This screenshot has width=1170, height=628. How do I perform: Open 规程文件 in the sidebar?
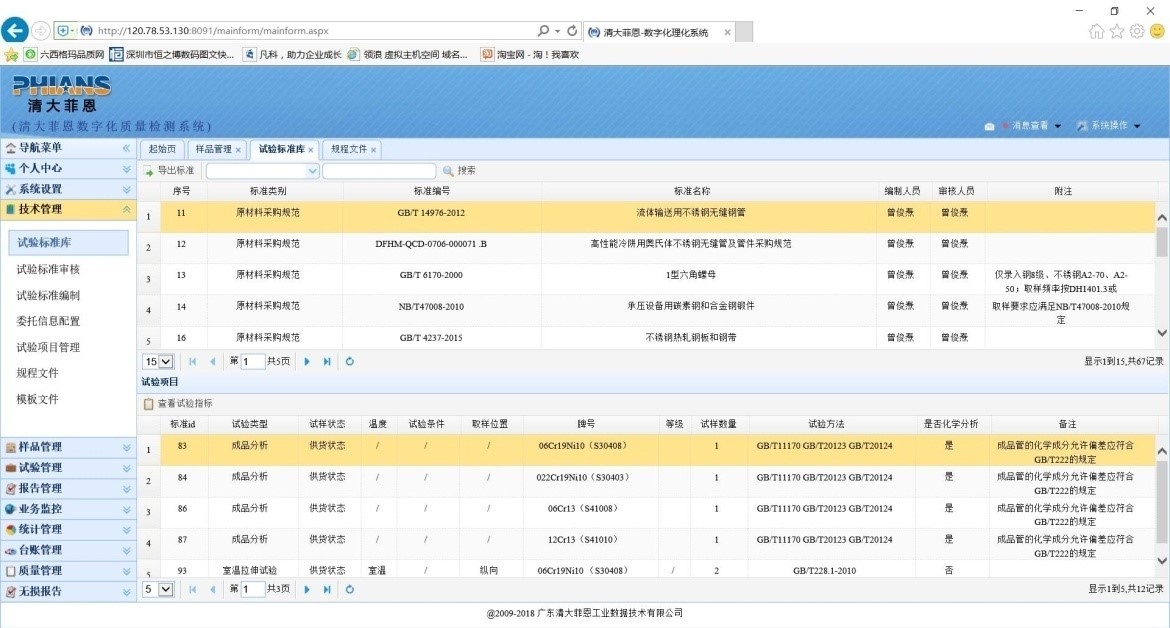[x=37, y=373]
